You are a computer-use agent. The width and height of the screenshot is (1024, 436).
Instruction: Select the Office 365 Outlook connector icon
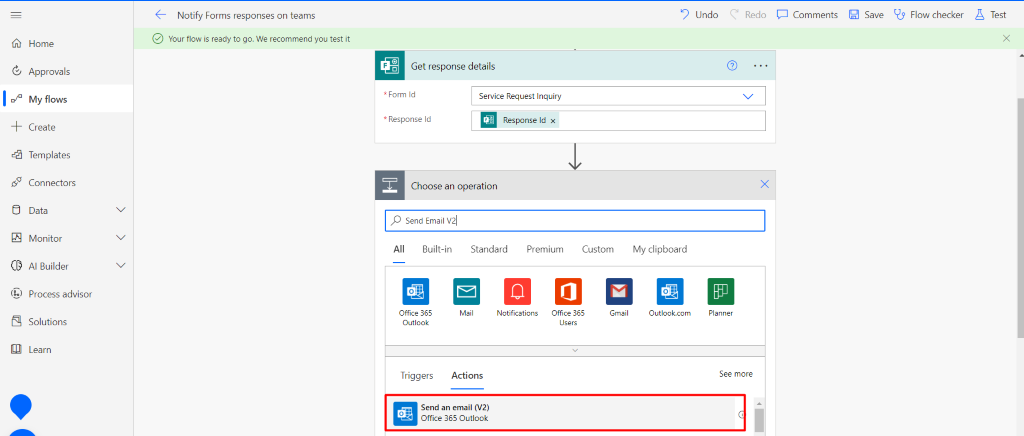[x=415, y=291]
